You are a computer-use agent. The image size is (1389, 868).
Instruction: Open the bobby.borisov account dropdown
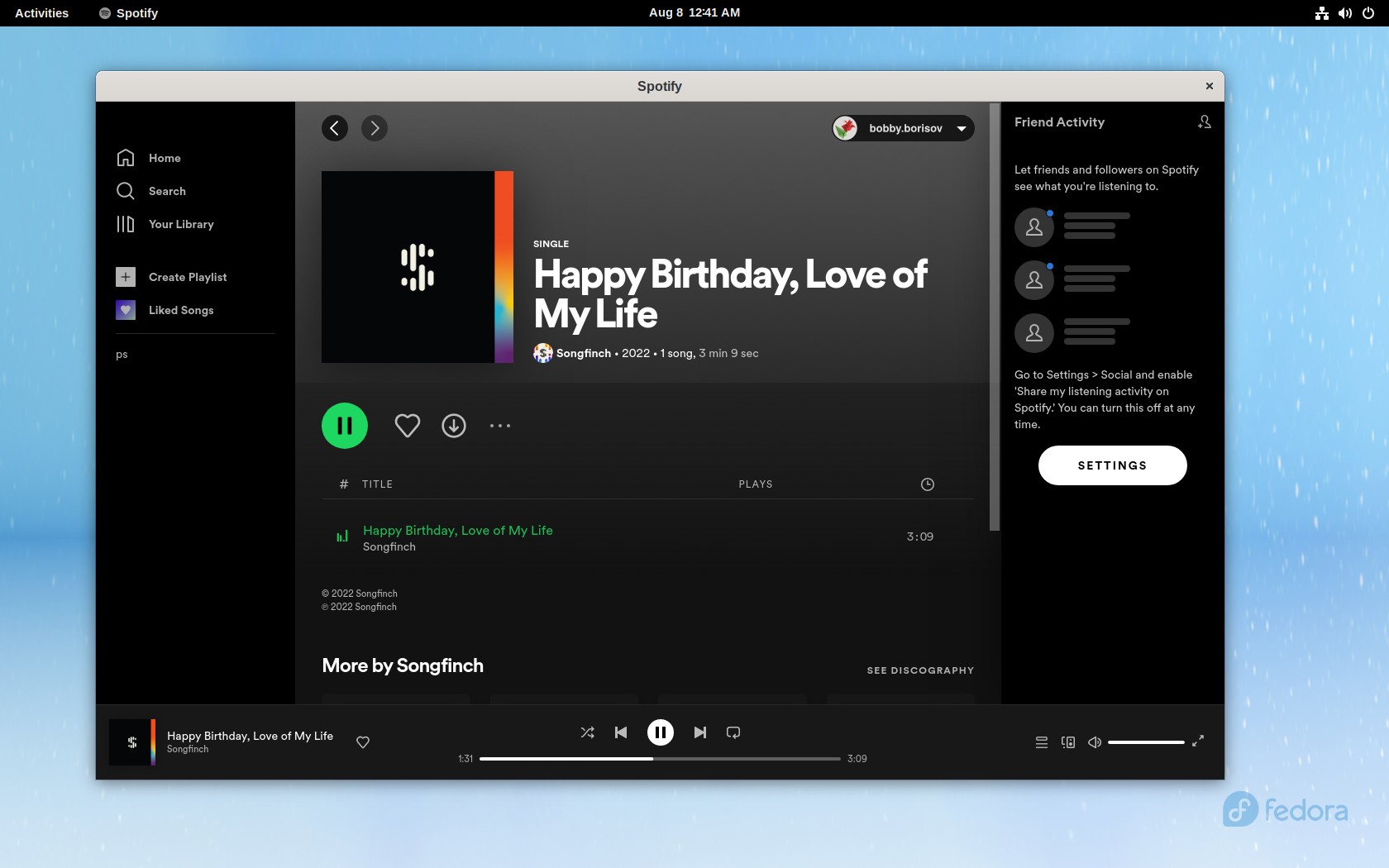coord(901,128)
